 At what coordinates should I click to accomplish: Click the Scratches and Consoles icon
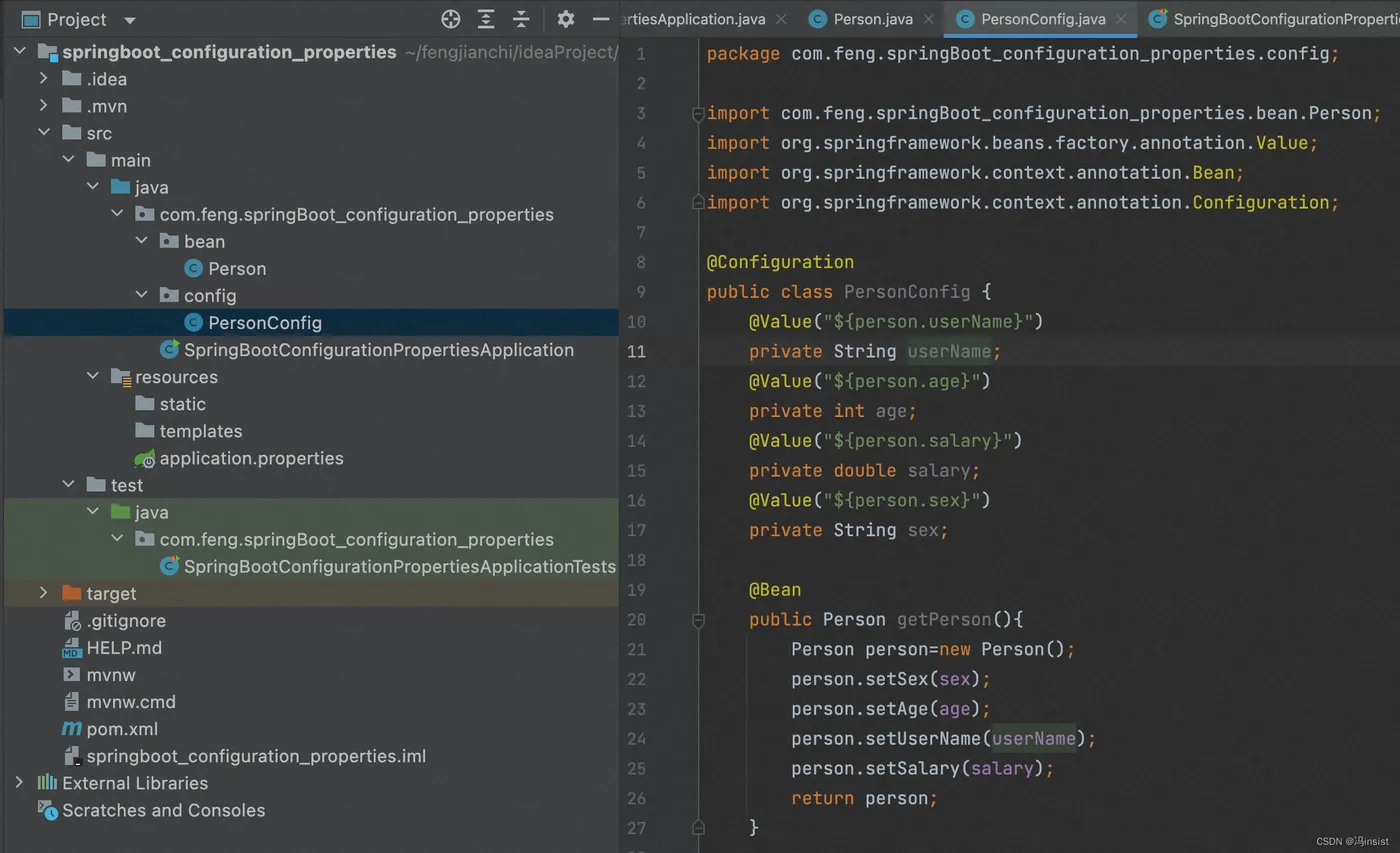click(x=47, y=809)
